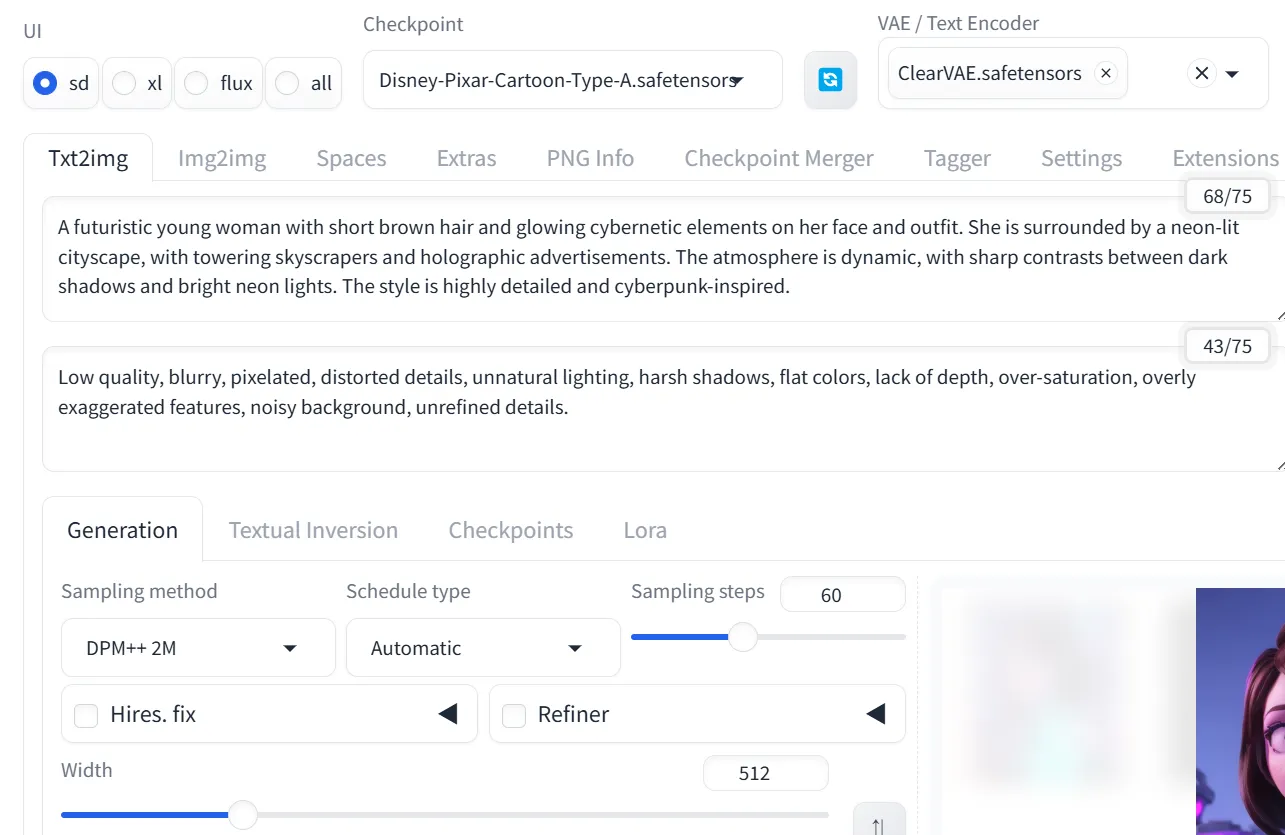Remove ClearVAE.safetensors using its x icon
The image size is (1285, 835).
coord(1105,74)
